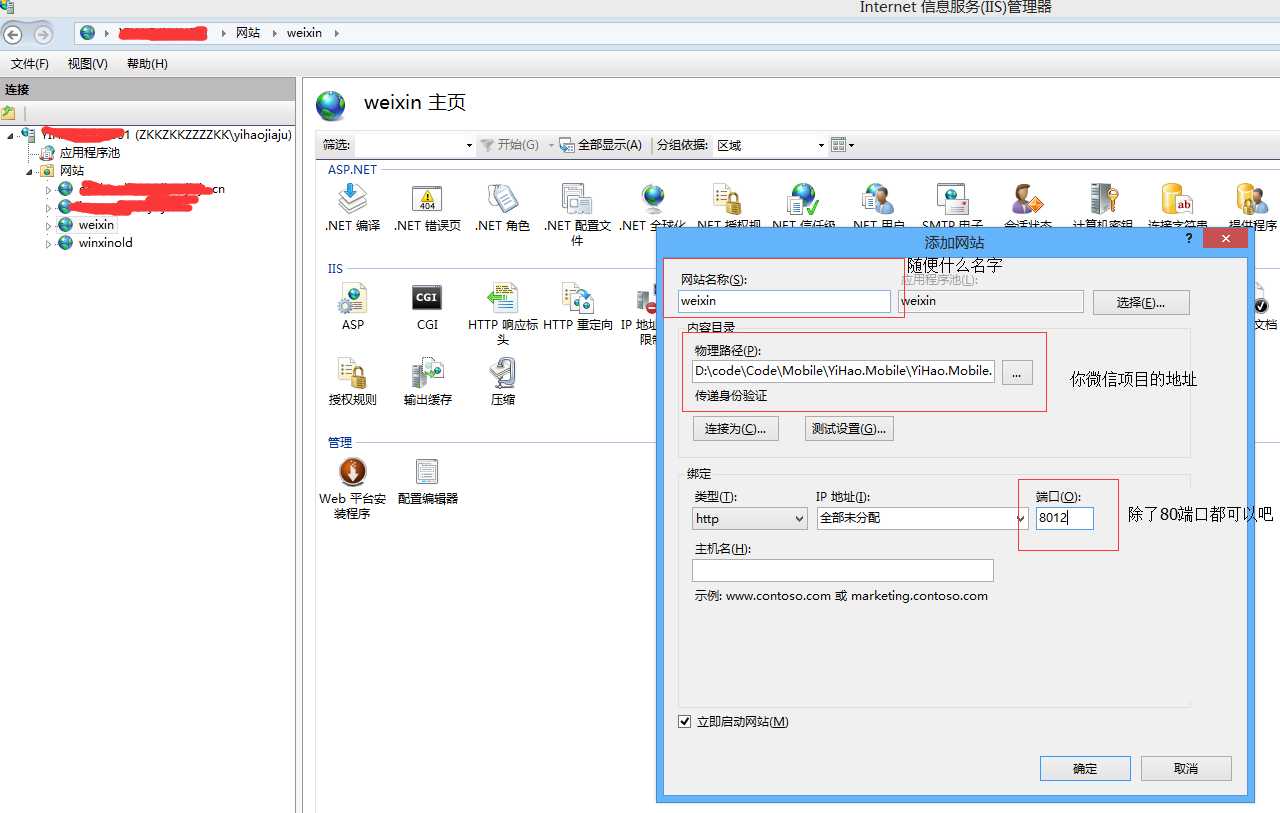The height and width of the screenshot is (813, 1280).
Task: Open the 视图(V) menu
Action: 88,63
